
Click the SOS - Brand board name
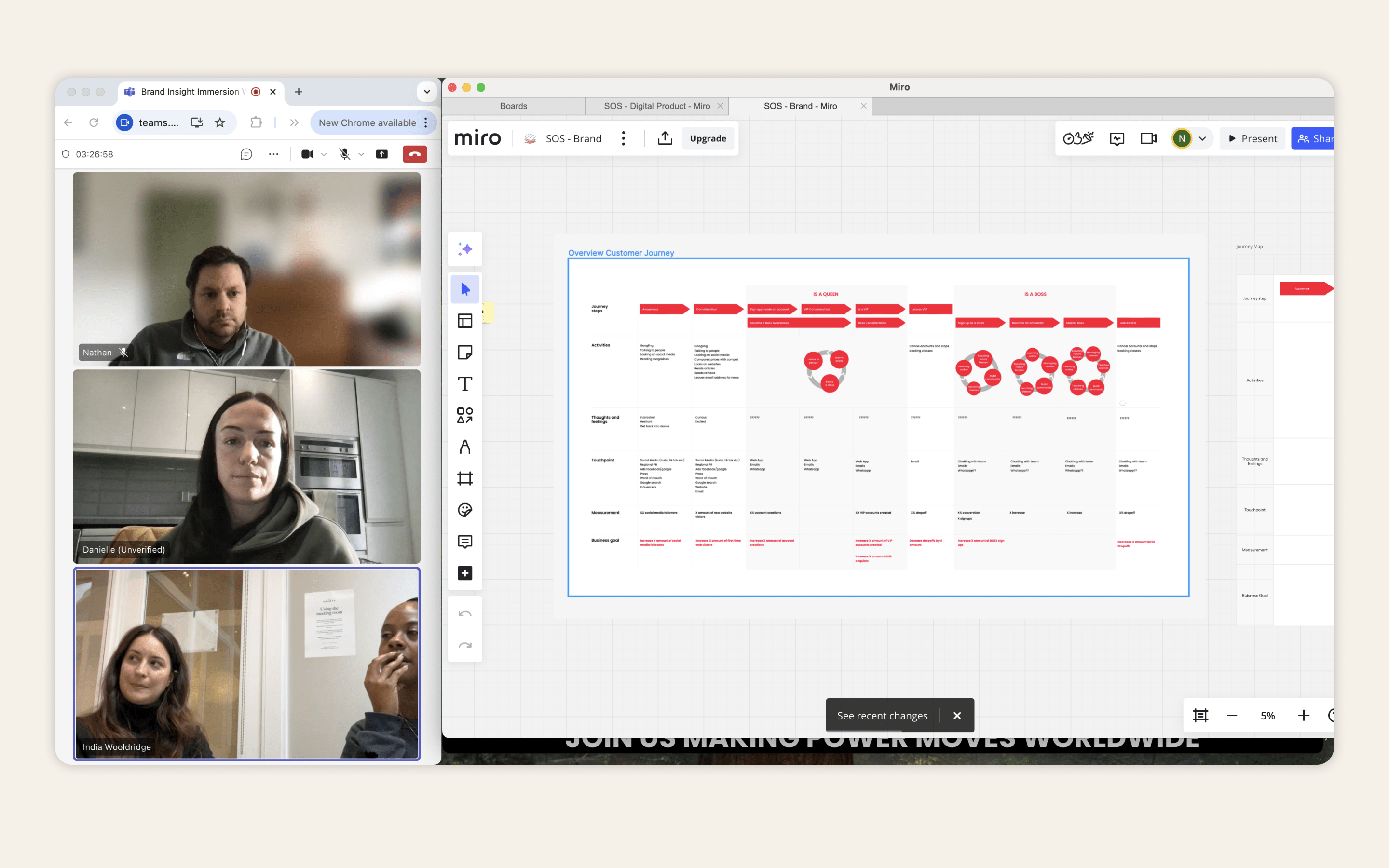click(x=573, y=138)
